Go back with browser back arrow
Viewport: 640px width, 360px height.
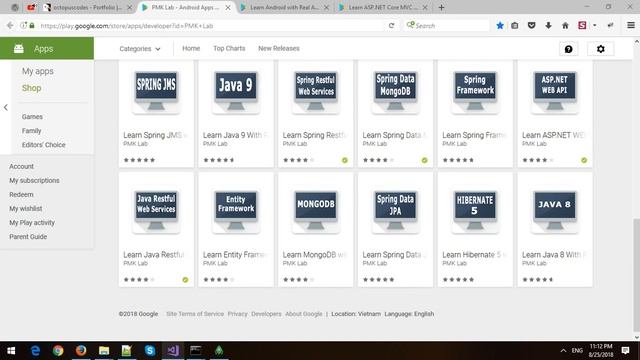pyautogui.click(x=10, y=26)
